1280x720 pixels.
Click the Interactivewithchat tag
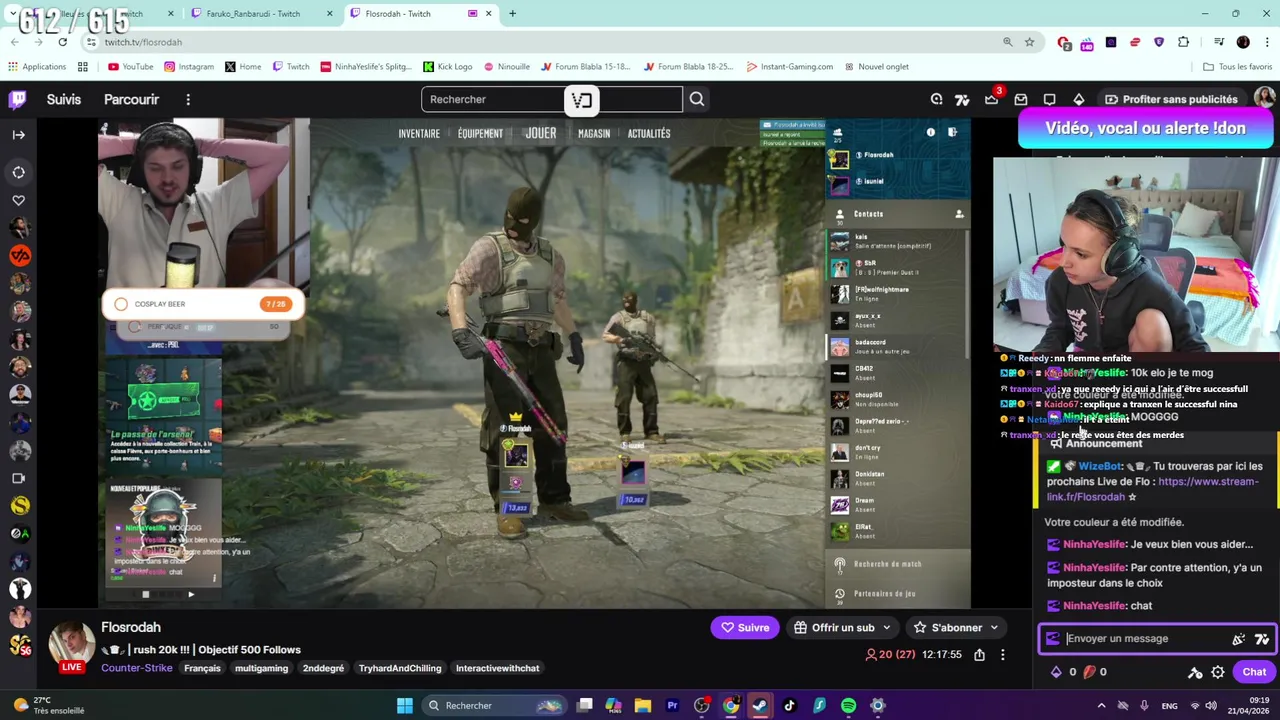497,668
